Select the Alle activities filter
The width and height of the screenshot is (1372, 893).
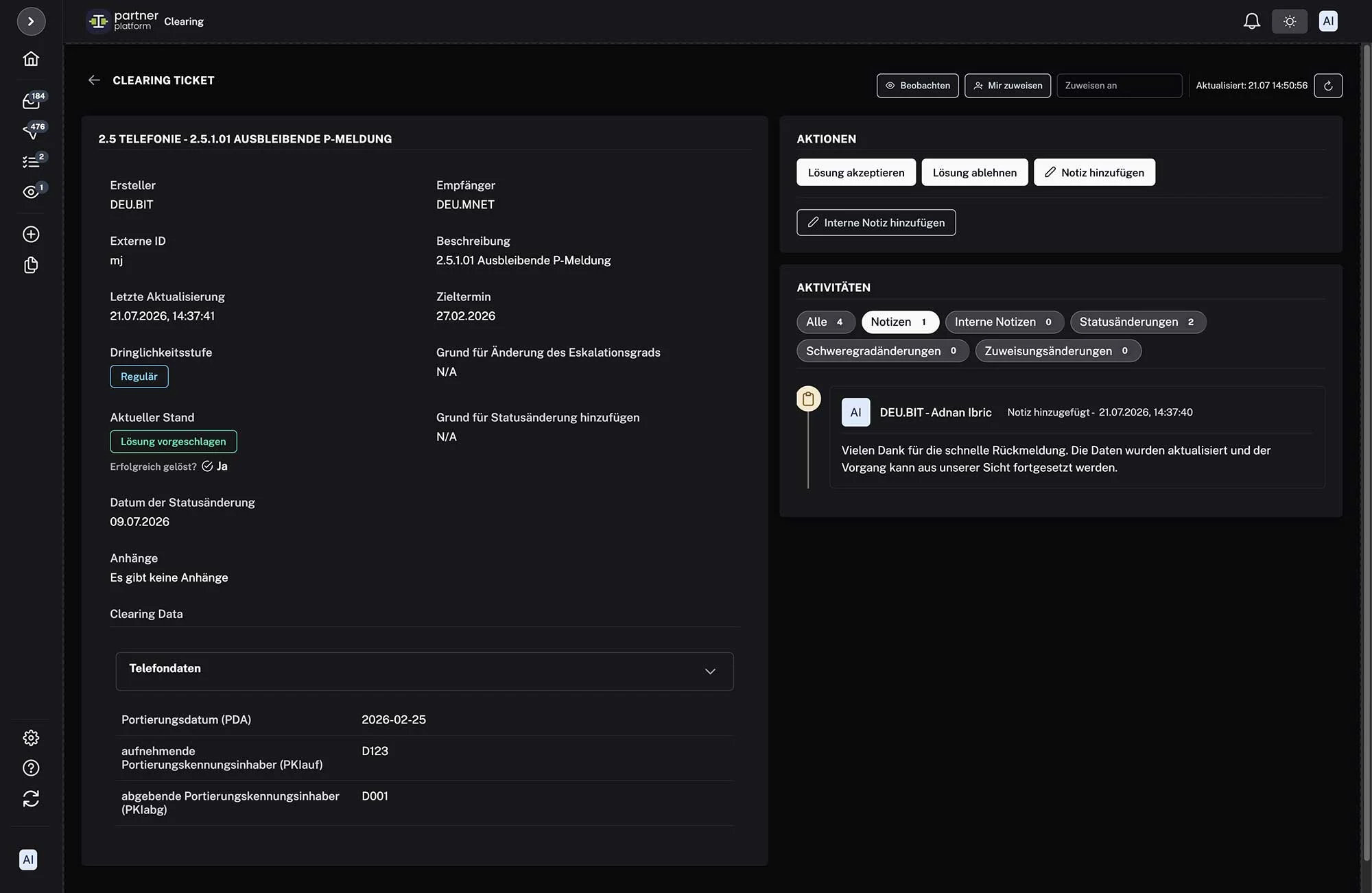[826, 322]
